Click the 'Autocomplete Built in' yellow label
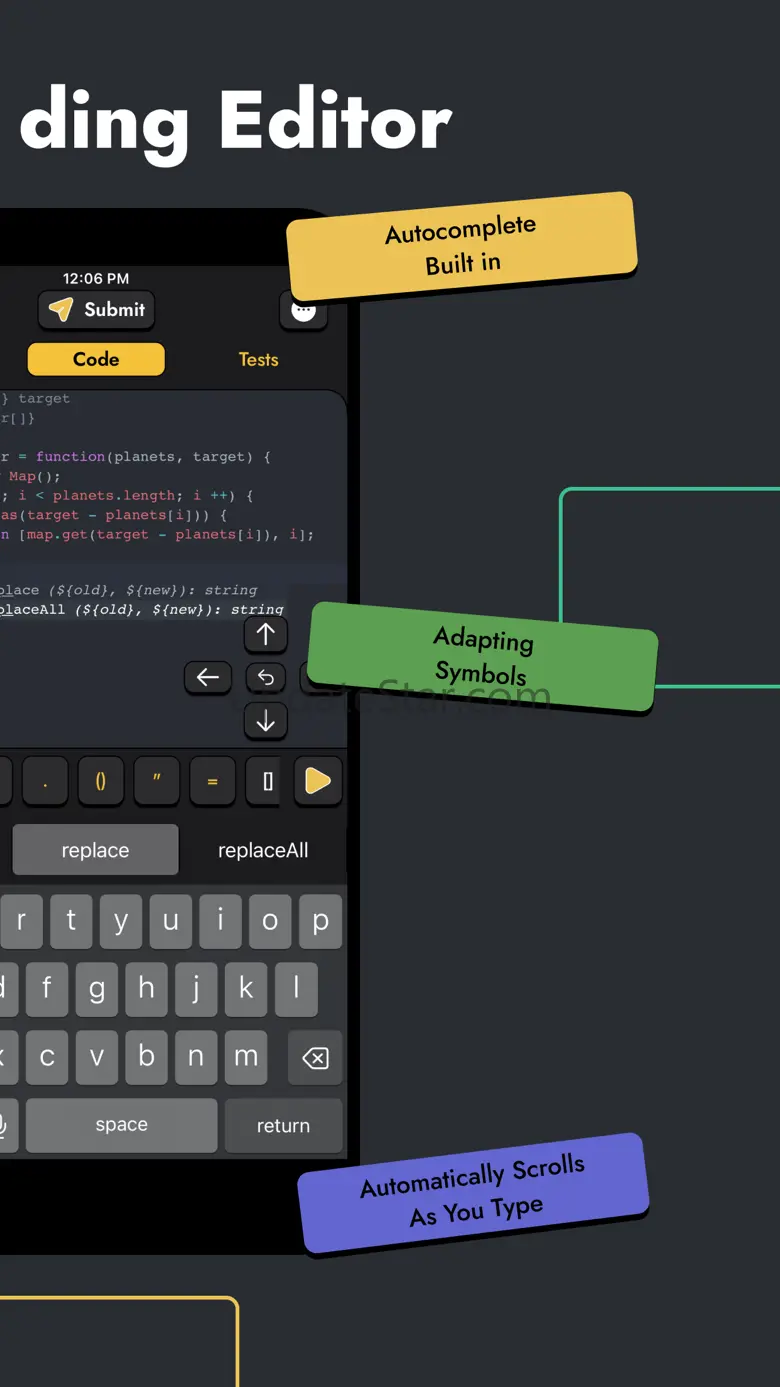 coord(462,246)
